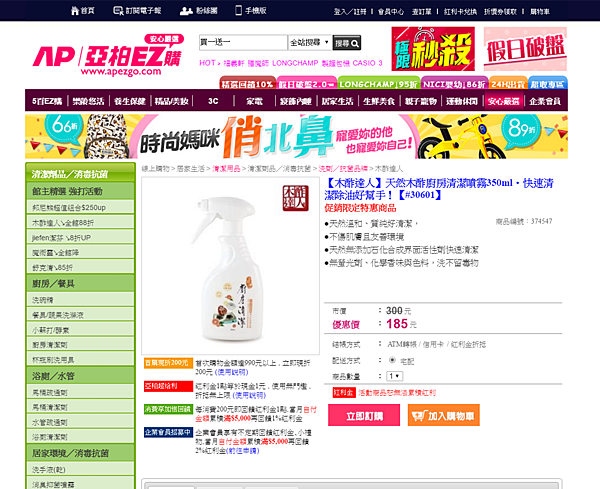Click the 安心嚴選 speech bubble badge on logo
600x489 pixels.
pos(164,39)
